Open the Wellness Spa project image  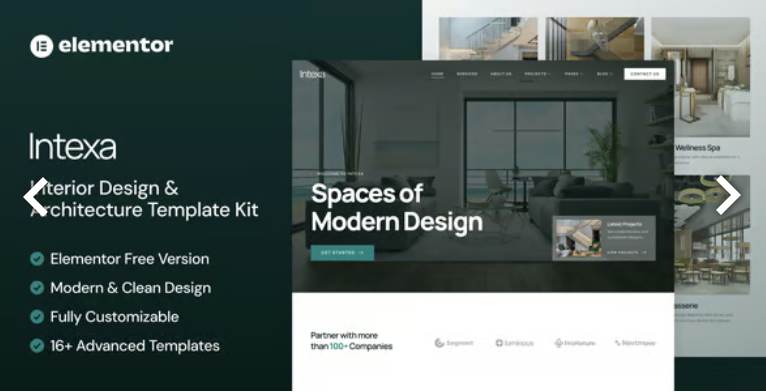point(712,77)
